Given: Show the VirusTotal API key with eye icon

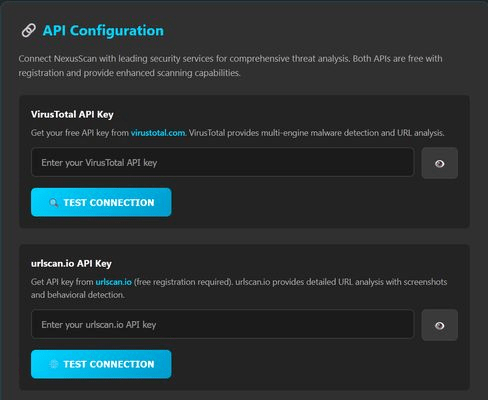Looking at the screenshot, I should click(x=439, y=163).
